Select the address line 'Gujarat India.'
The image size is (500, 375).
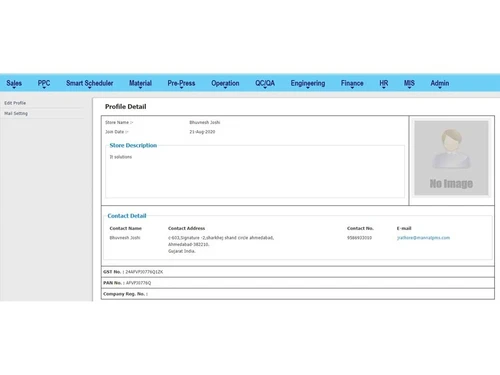182,251
